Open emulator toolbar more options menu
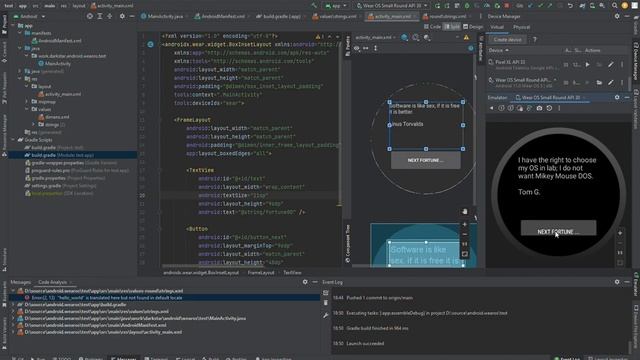This screenshot has height=360, width=640. click(559, 108)
